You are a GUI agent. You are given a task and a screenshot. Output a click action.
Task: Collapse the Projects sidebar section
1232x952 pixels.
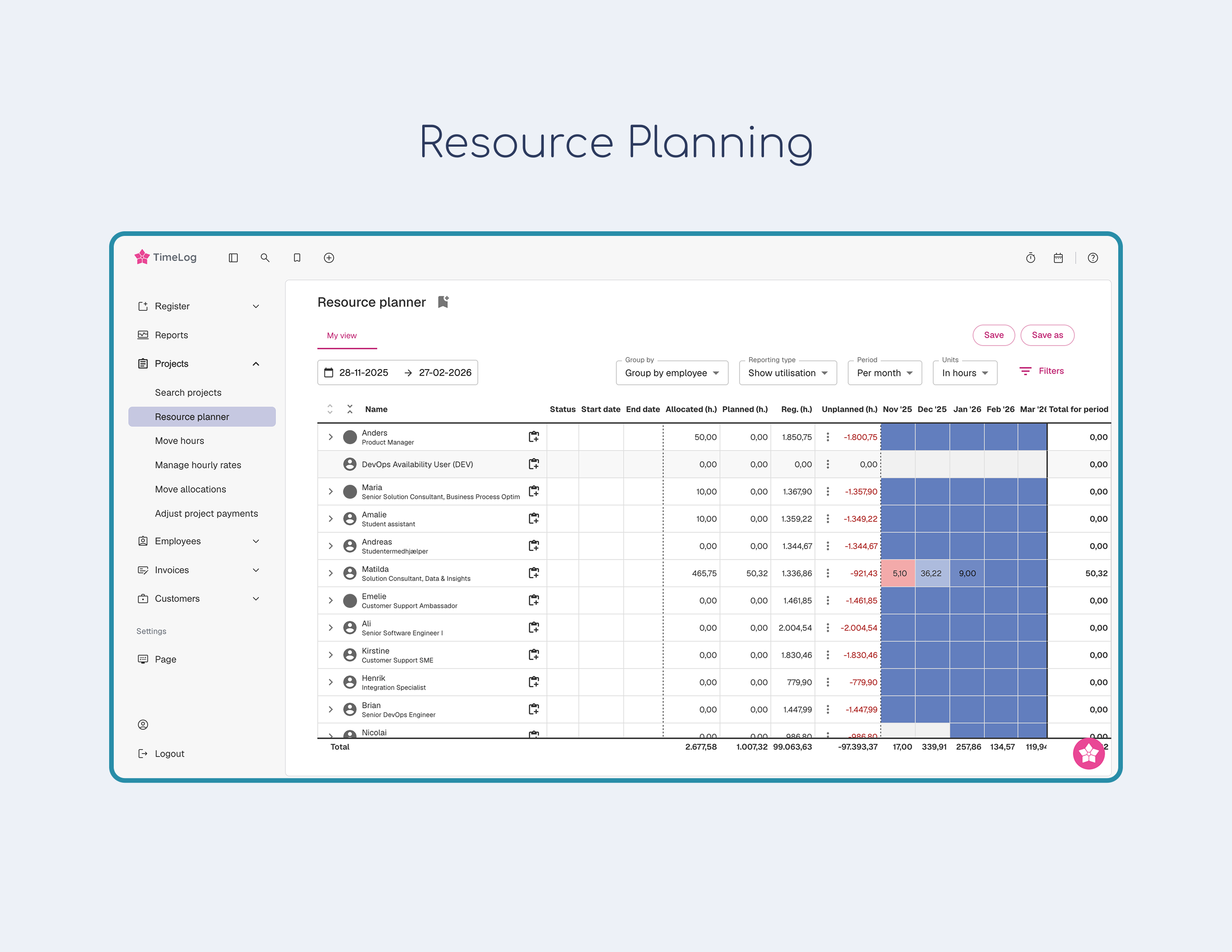coord(256,364)
